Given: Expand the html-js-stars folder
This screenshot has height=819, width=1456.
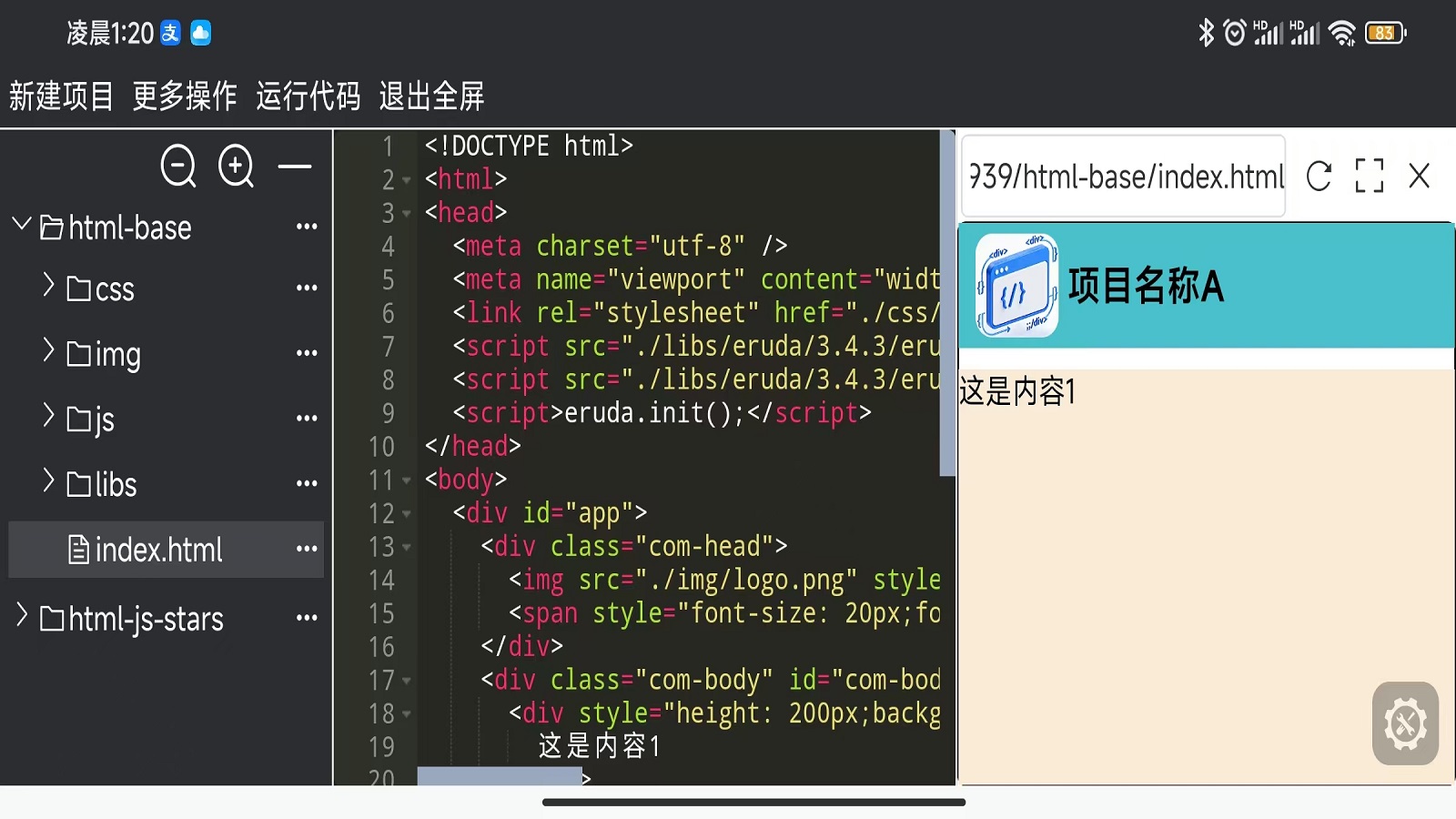Looking at the screenshot, I should (x=23, y=616).
